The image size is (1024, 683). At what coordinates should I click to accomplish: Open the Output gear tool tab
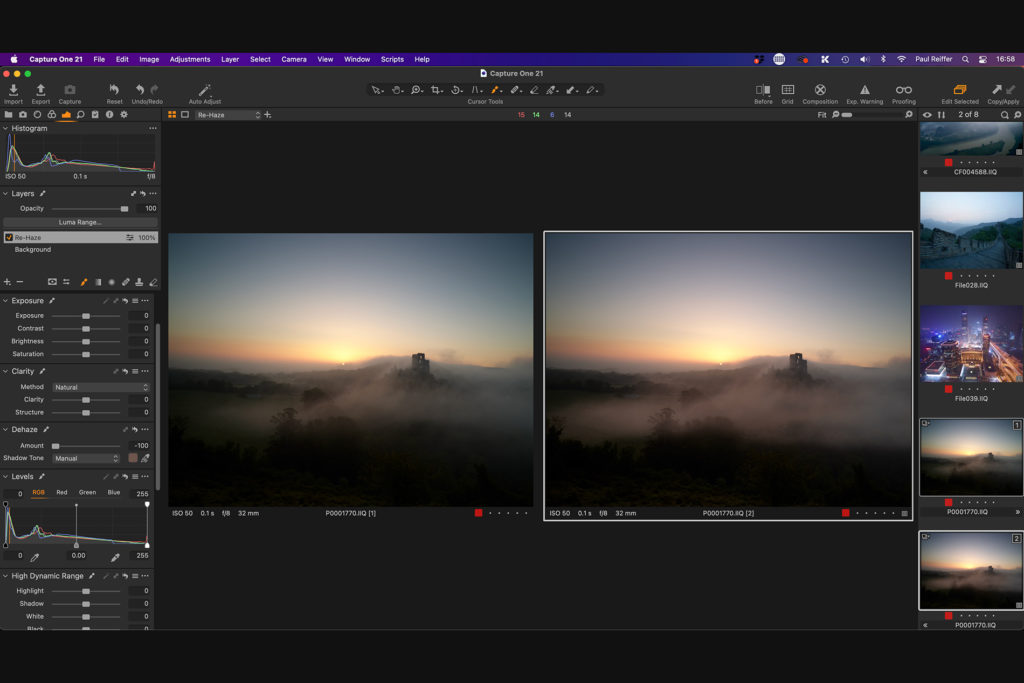pyautogui.click(x=123, y=114)
